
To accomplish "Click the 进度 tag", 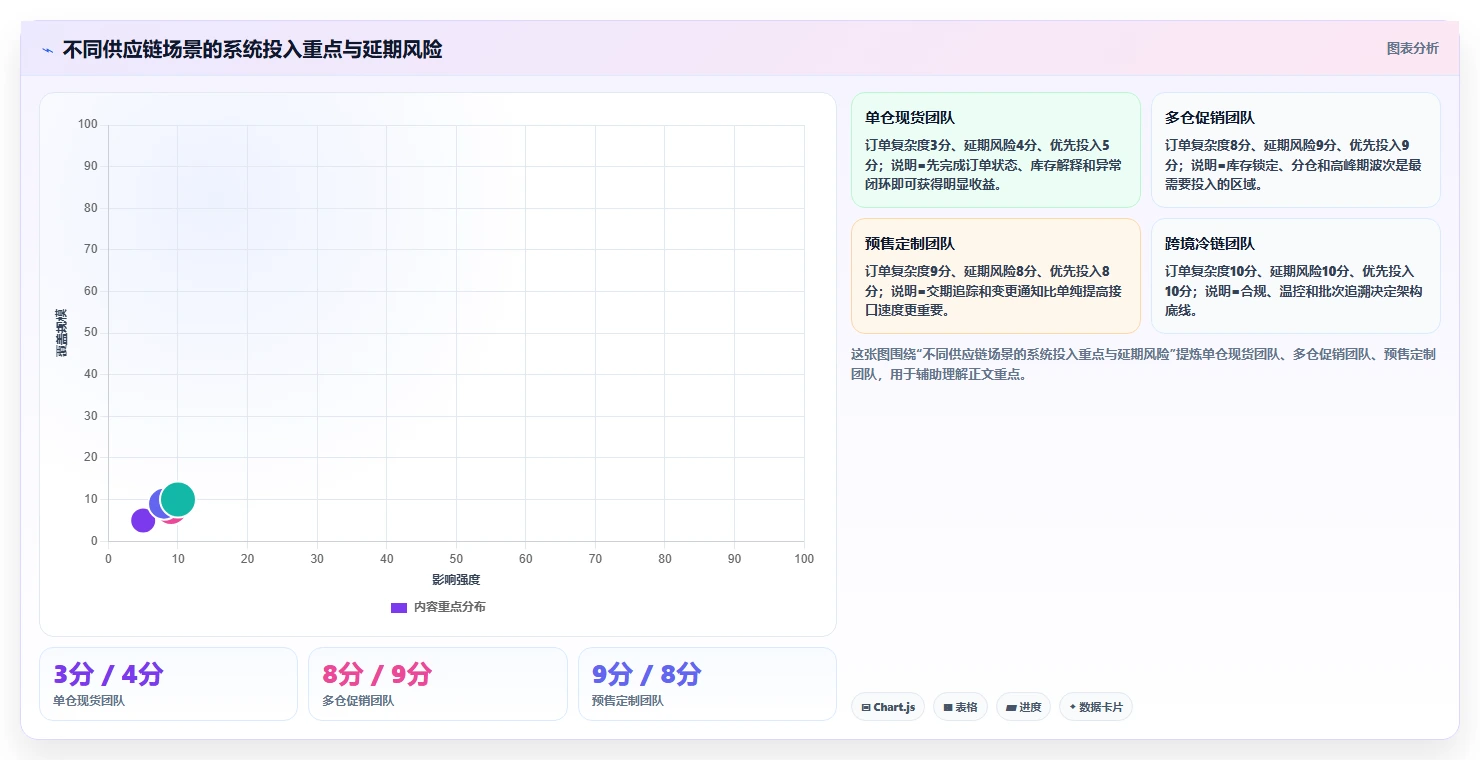I will (1023, 707).
